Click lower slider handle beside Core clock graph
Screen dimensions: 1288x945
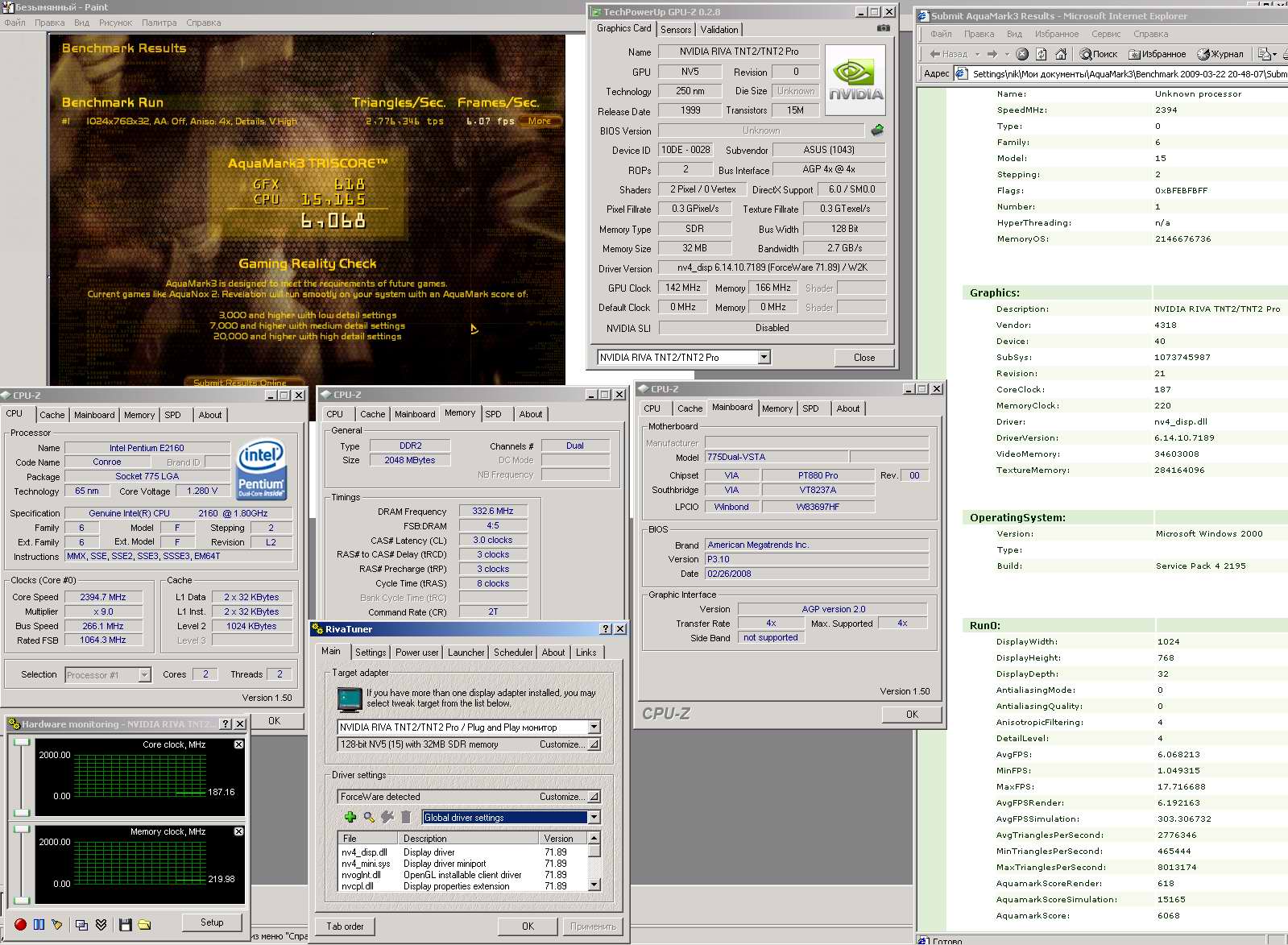(22, 813)
